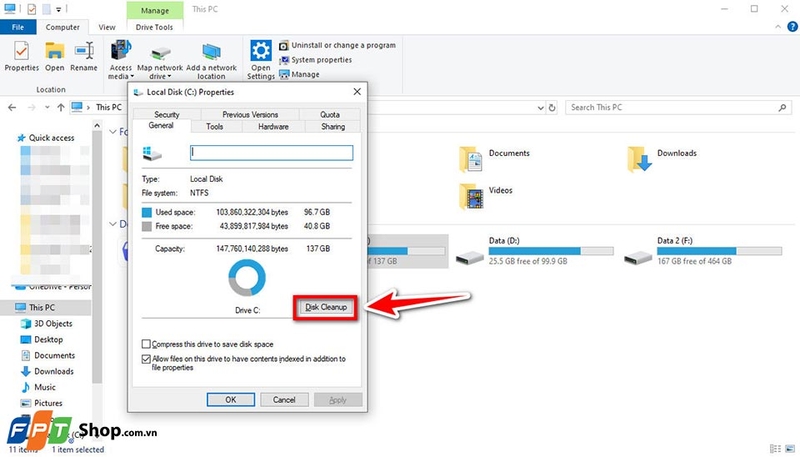Open the Hardware tab

click(273, 126)
